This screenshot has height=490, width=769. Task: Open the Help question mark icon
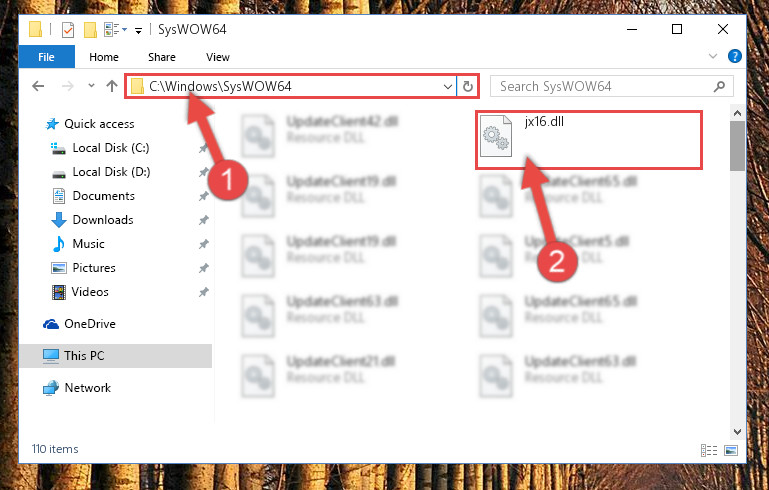coord(735,56)
